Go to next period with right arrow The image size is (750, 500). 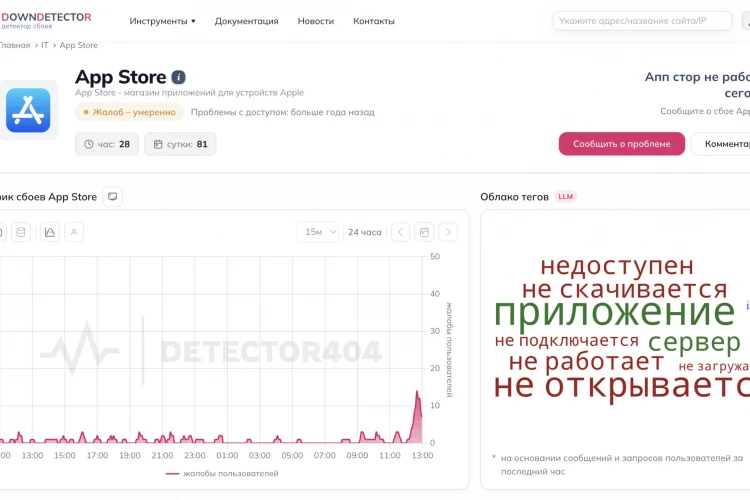(448, 232)
